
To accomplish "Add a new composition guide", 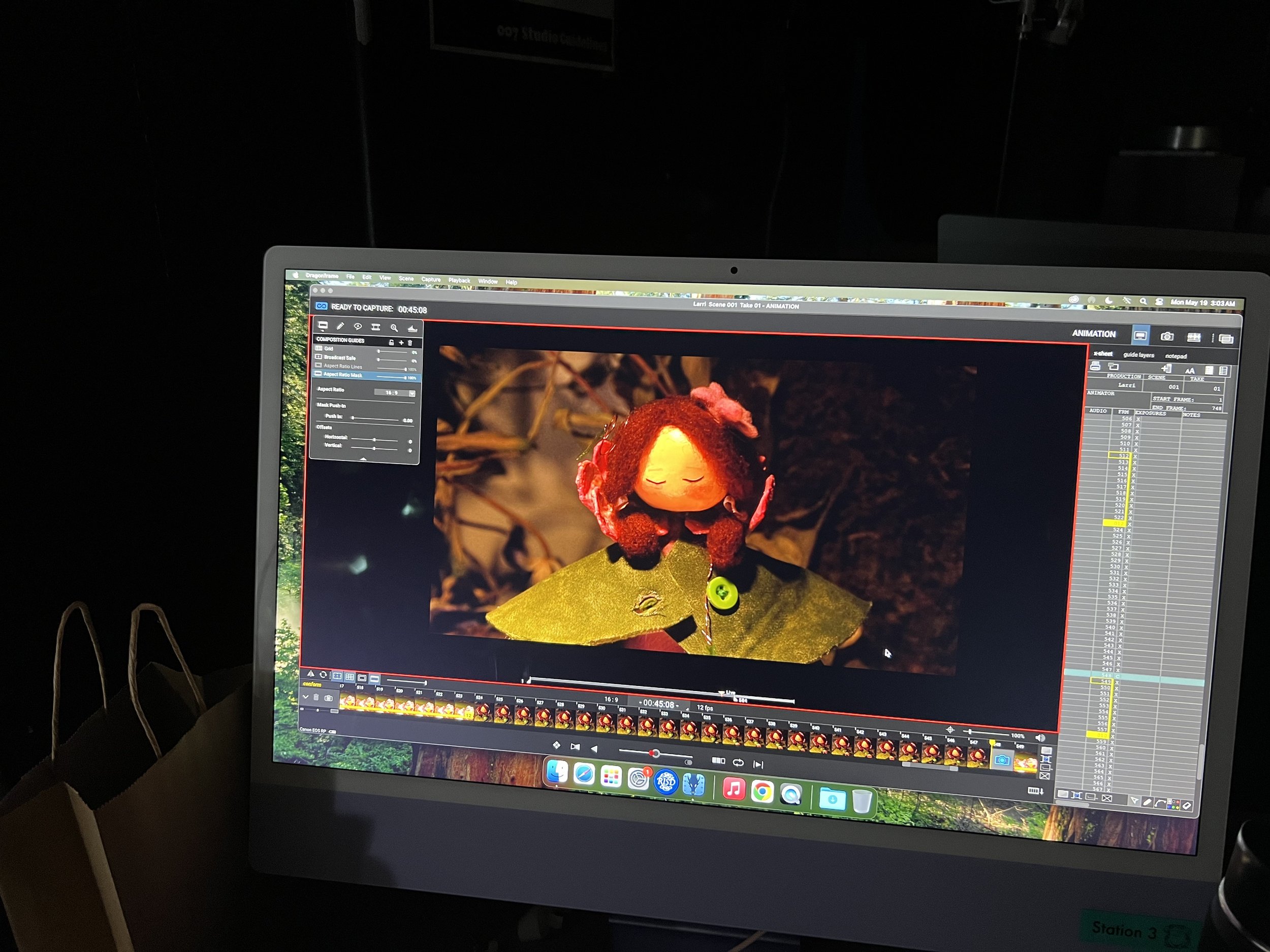I will point(401,343).
